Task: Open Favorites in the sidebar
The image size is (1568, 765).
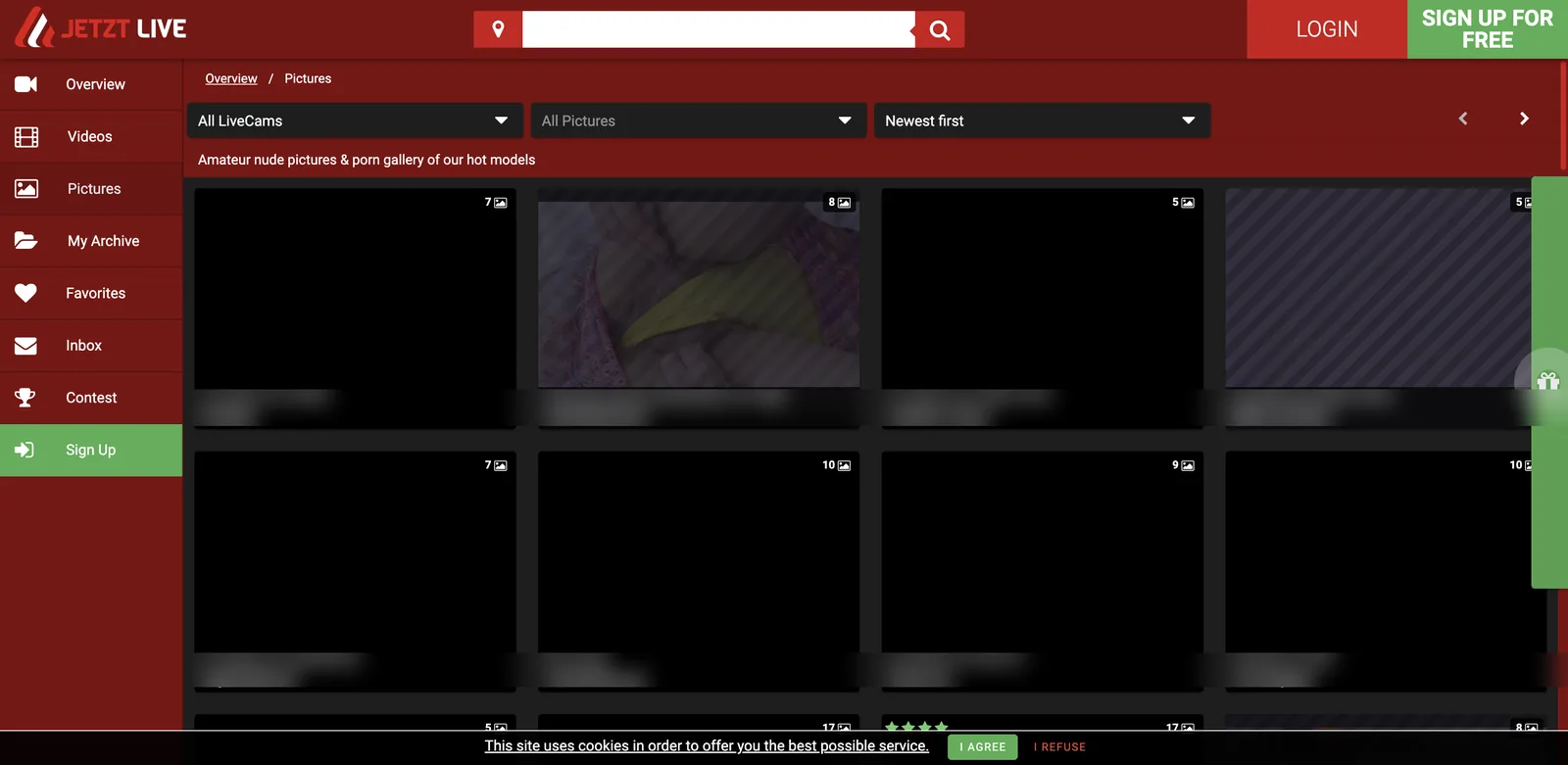Action: (x=91, y=293)
